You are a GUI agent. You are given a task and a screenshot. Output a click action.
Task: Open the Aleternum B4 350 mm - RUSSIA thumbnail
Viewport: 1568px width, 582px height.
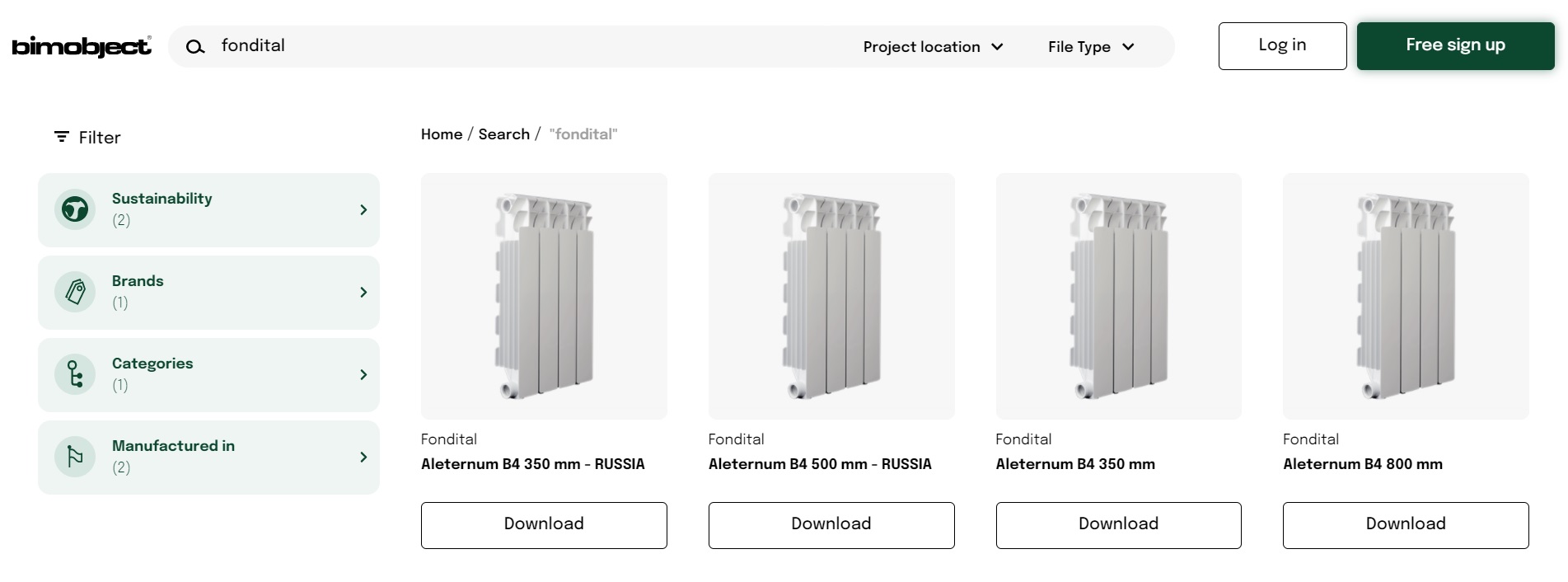[x=544, y=296]
